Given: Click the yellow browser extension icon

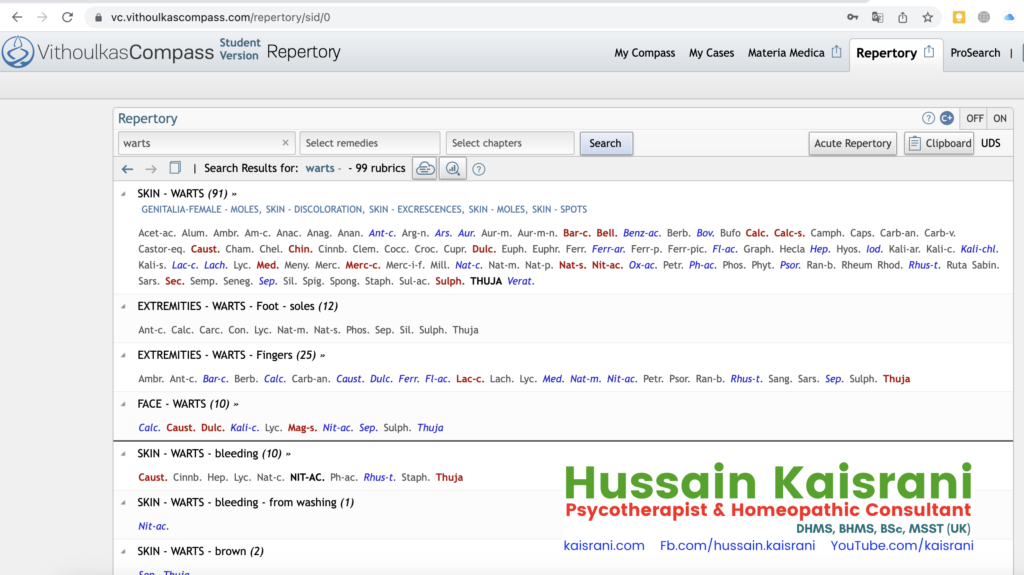Looking at the screenshot, I should pyautogui.click(x=959, y=17).
